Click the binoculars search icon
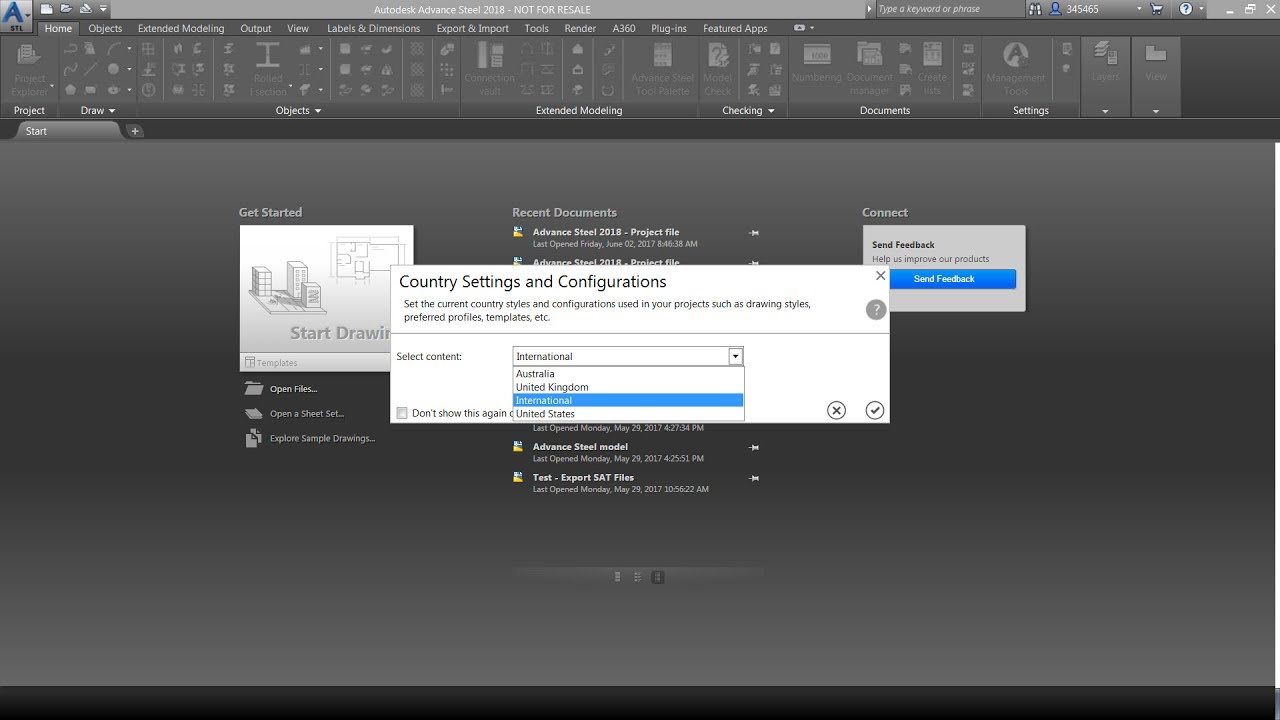The image size is (1280, 720). pos(1035,9)
